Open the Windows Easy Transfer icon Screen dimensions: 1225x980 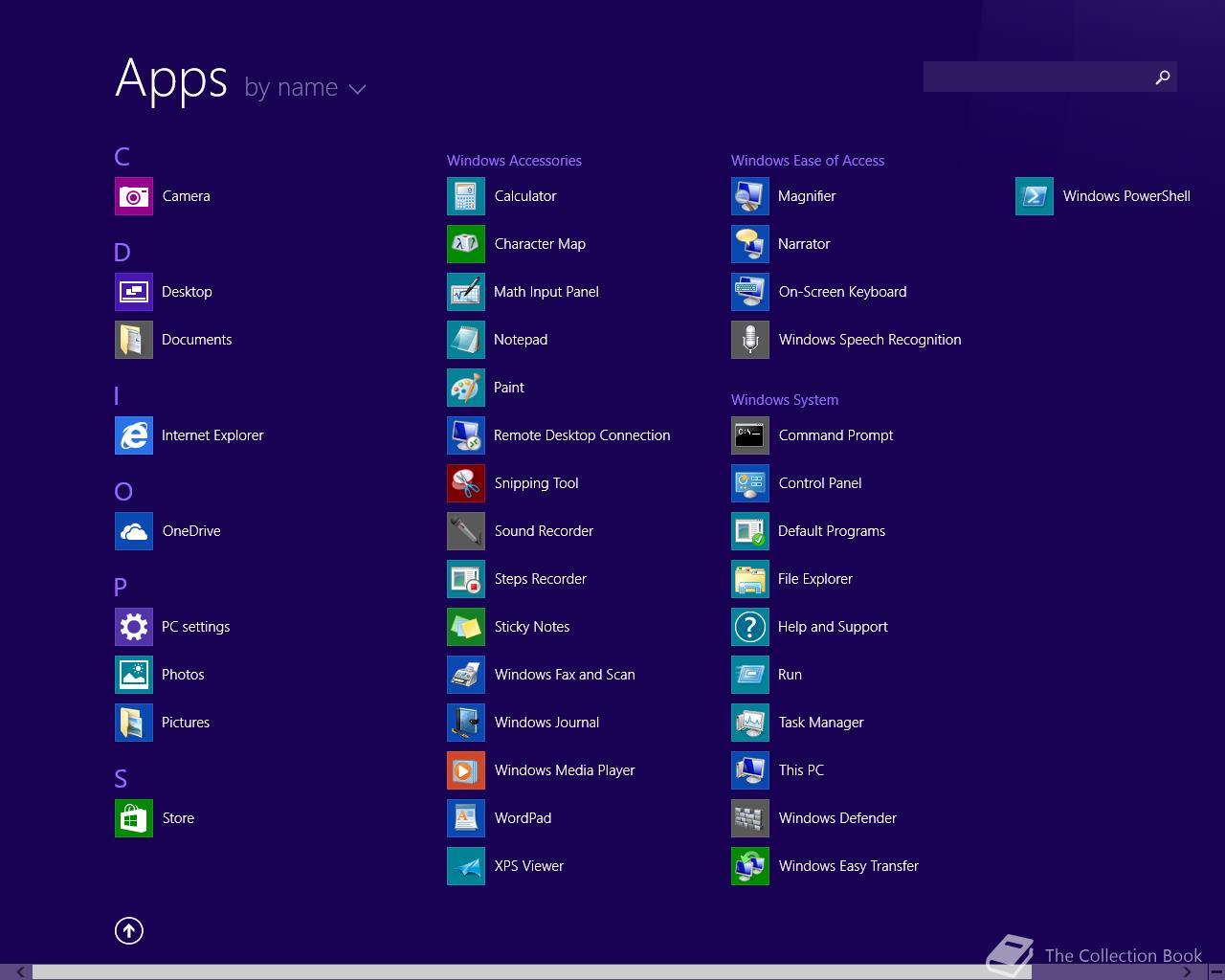click(750, 866)
